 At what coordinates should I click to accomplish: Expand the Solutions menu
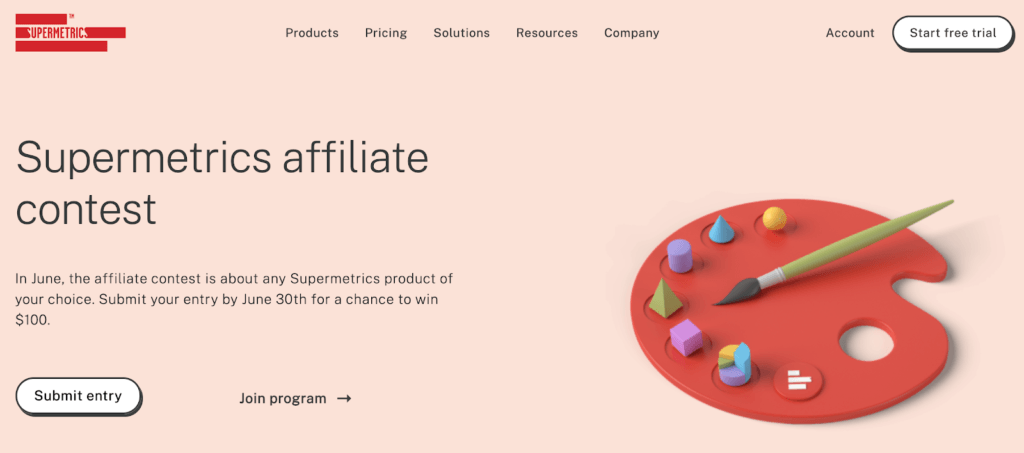point(461,33)
